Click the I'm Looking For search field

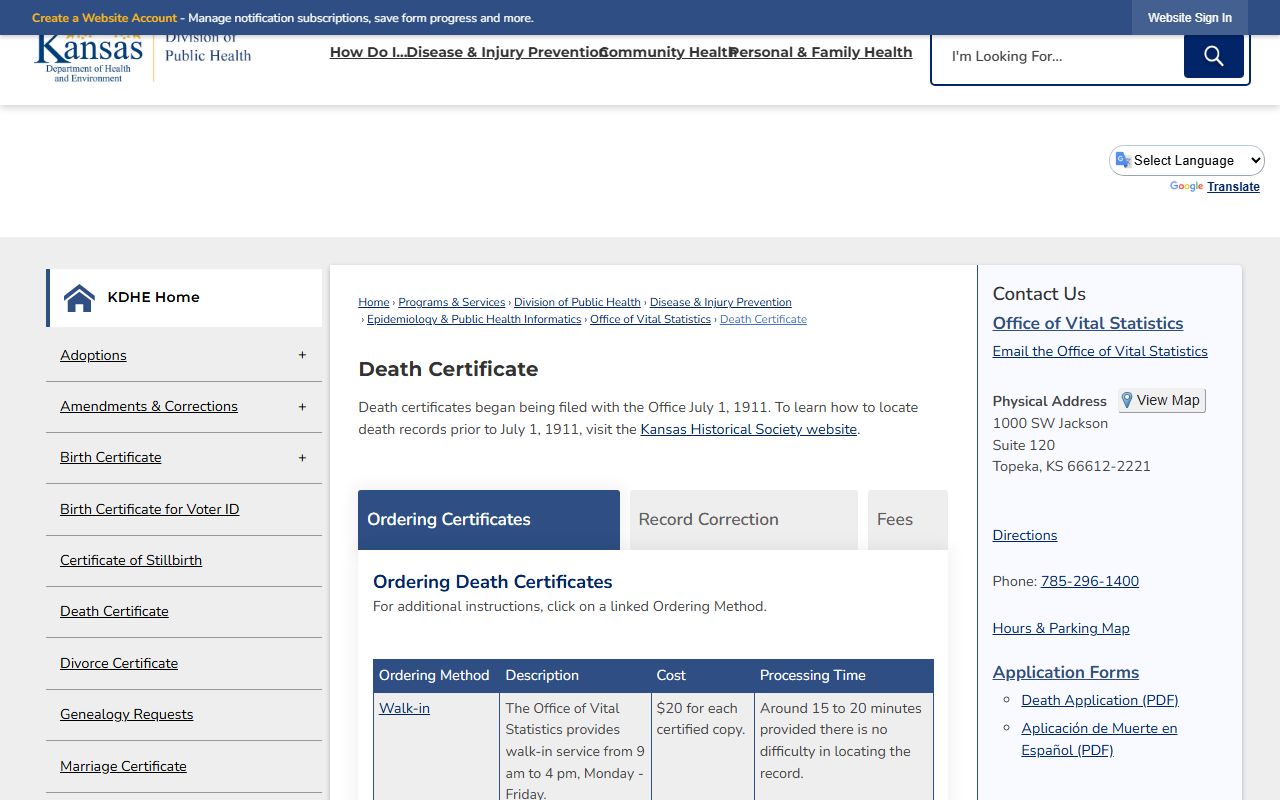(1058, 56)
